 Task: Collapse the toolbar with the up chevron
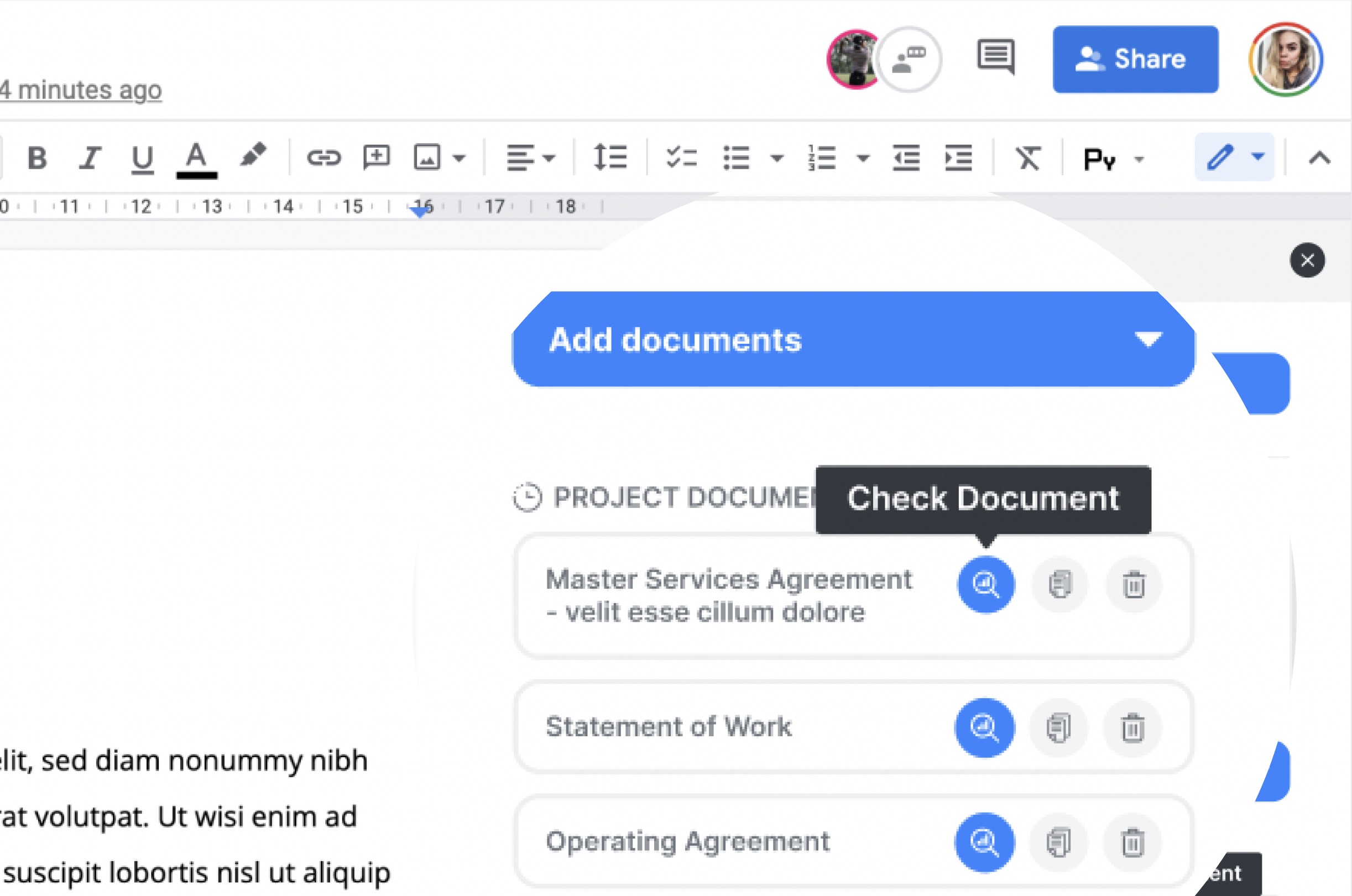[1319, 158]
